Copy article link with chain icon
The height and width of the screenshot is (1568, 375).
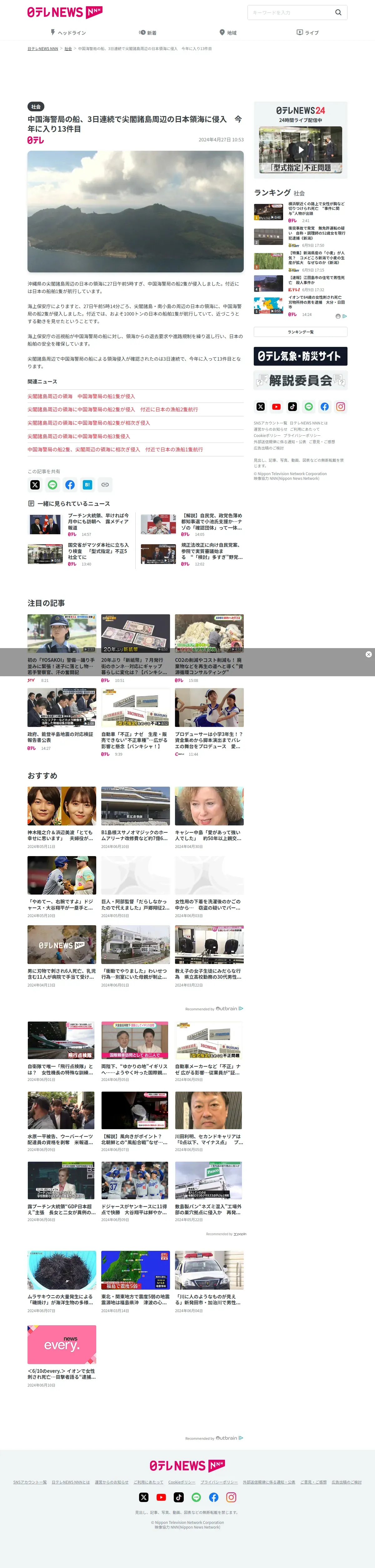coord(105,485)
